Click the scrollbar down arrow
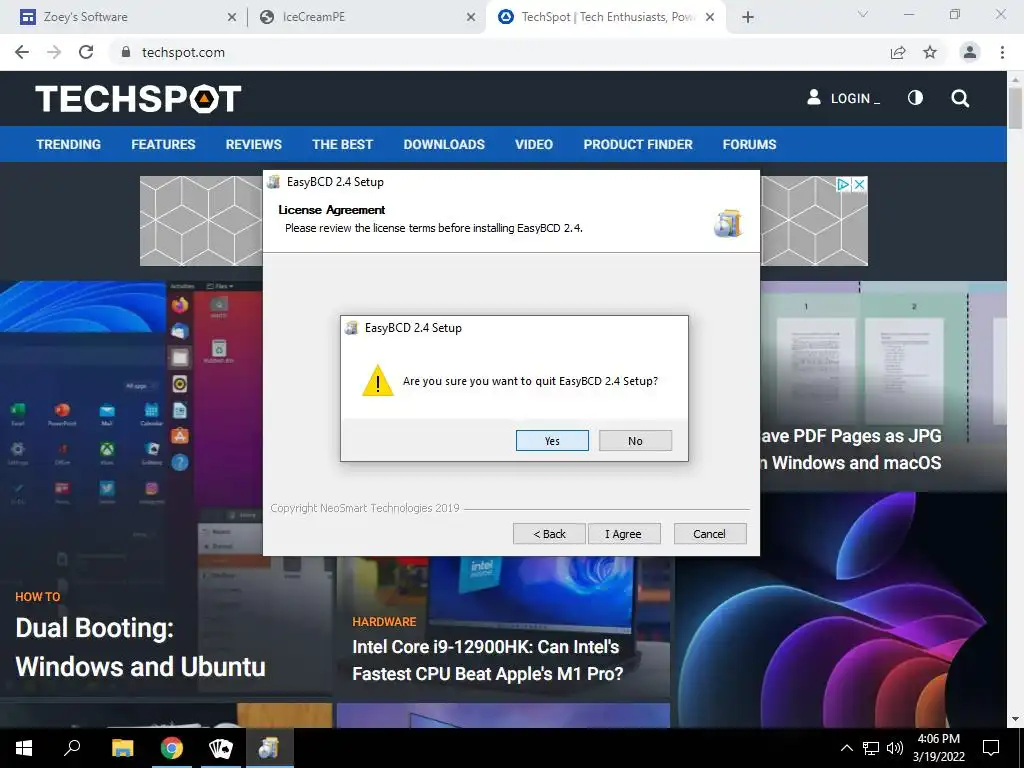 1015,719
